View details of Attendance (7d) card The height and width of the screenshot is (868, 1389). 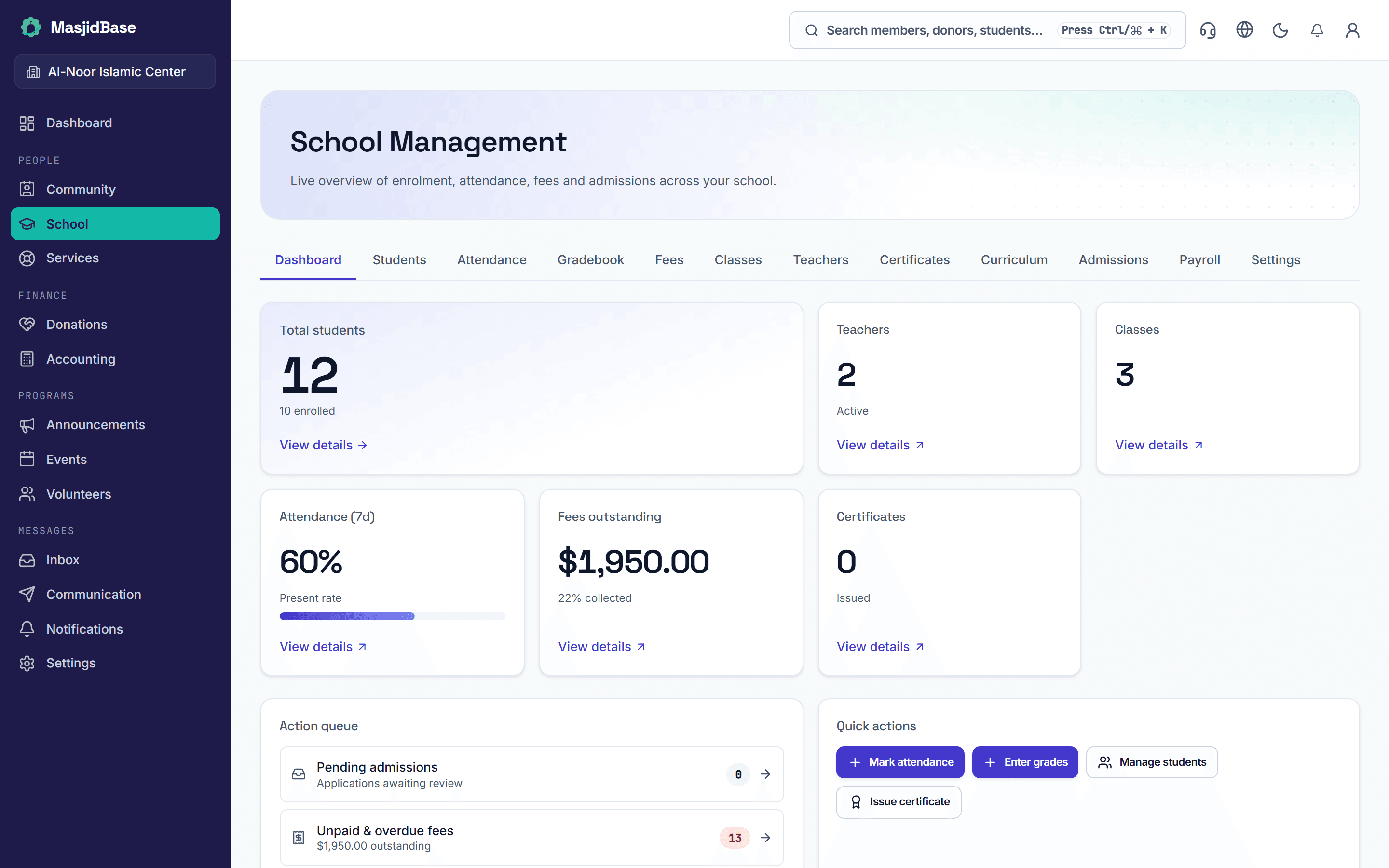click(323, 646)
